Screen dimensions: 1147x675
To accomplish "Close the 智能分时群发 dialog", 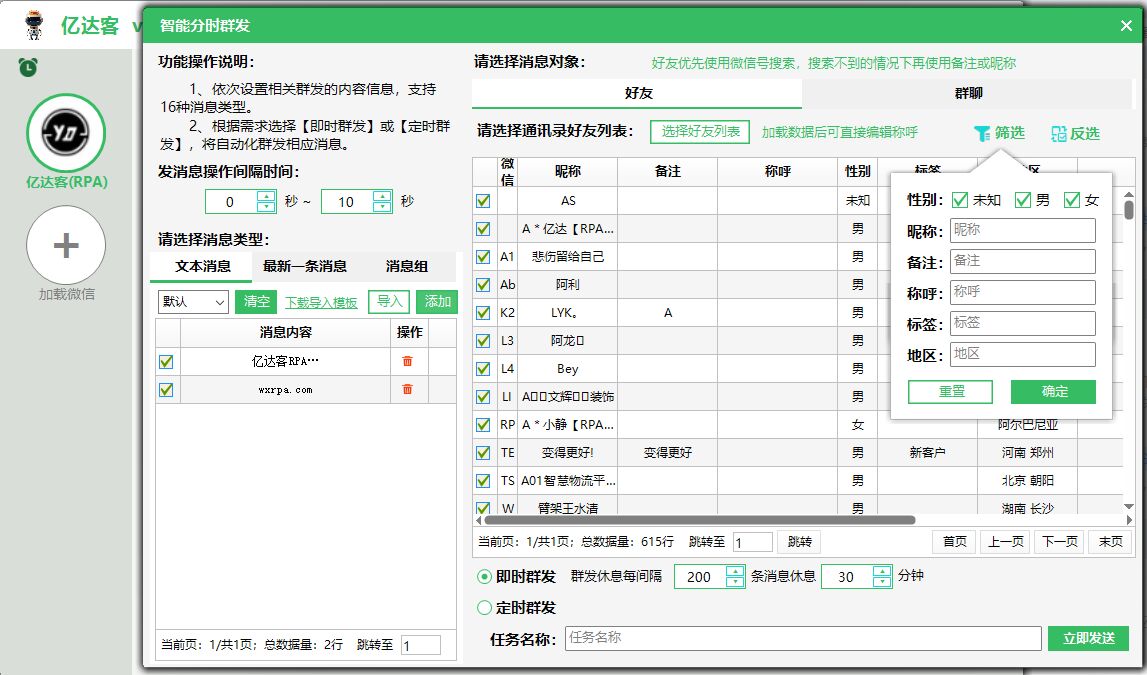I will coord(1126,26).
